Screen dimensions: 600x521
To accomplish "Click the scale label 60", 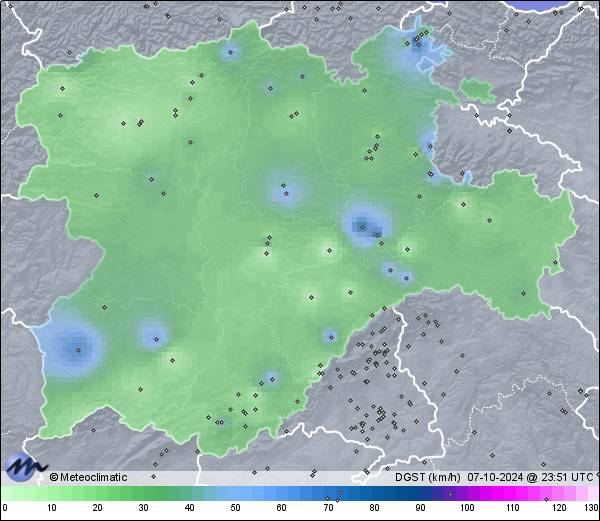I will point(281,508).
